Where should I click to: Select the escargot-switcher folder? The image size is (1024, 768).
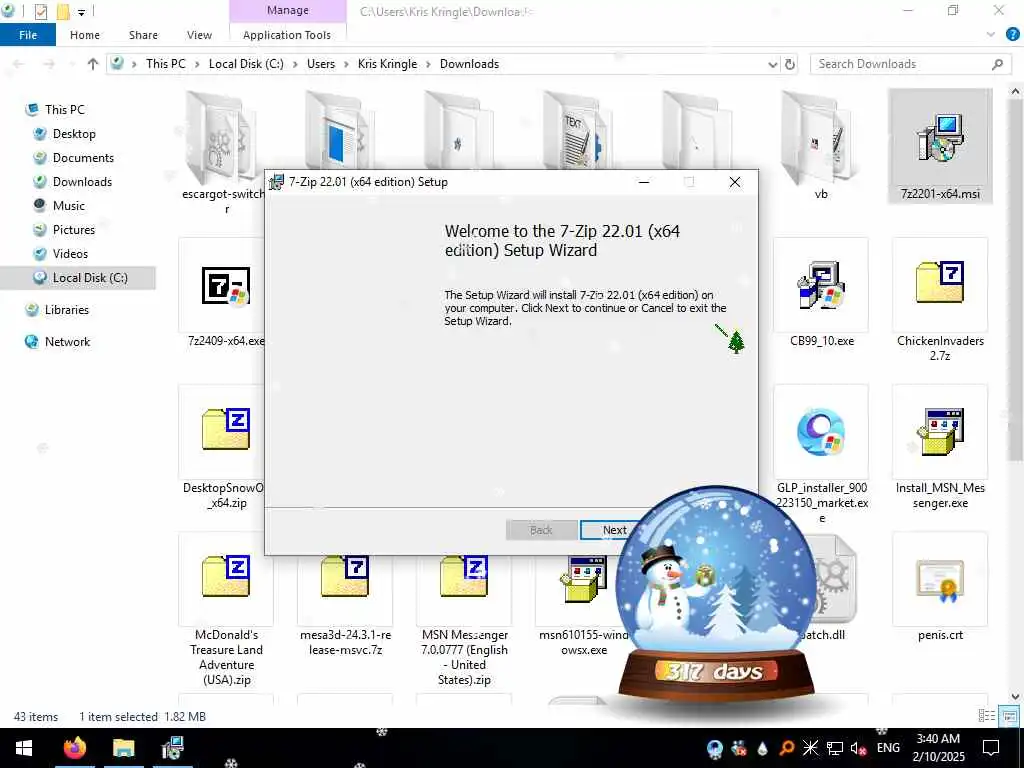click(221, 138)
